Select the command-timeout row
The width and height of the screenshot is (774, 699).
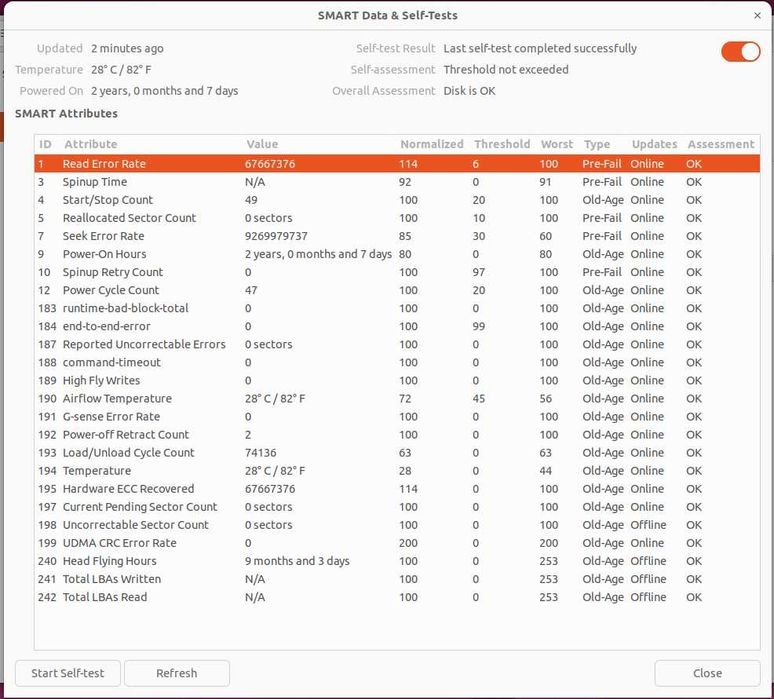point(397,362)
